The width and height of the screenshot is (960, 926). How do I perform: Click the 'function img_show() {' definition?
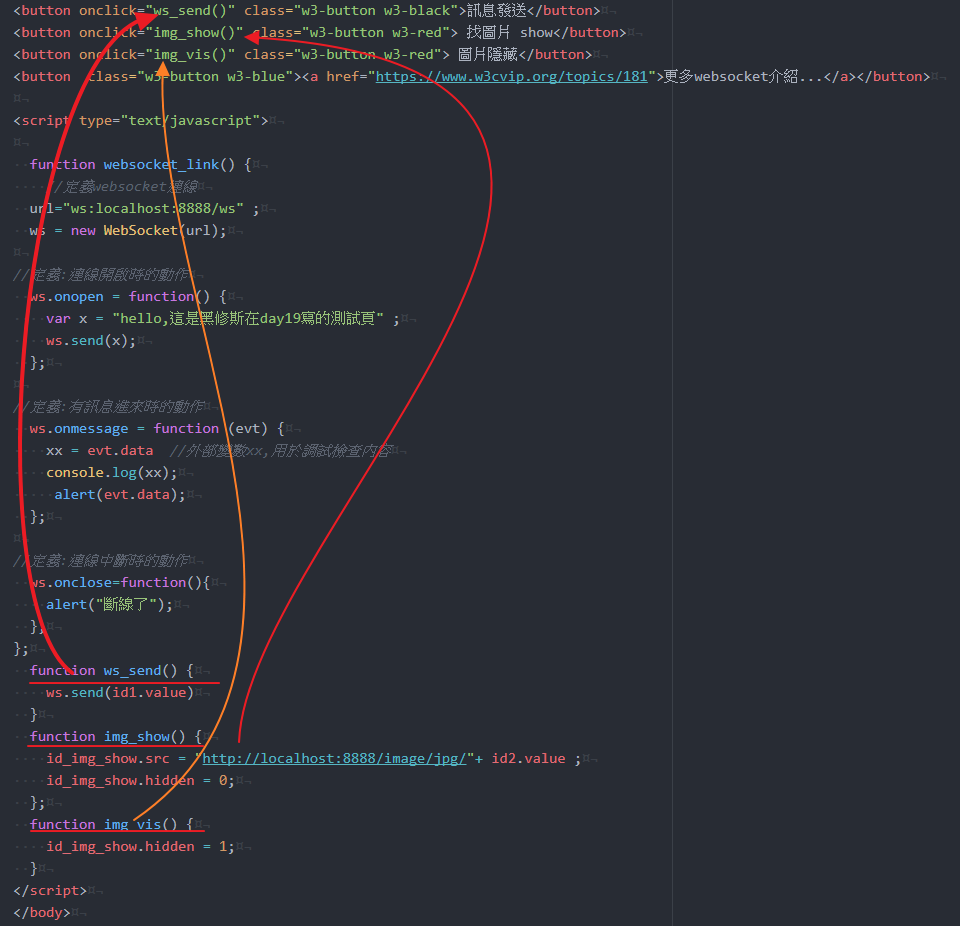[x=116, y=737]
